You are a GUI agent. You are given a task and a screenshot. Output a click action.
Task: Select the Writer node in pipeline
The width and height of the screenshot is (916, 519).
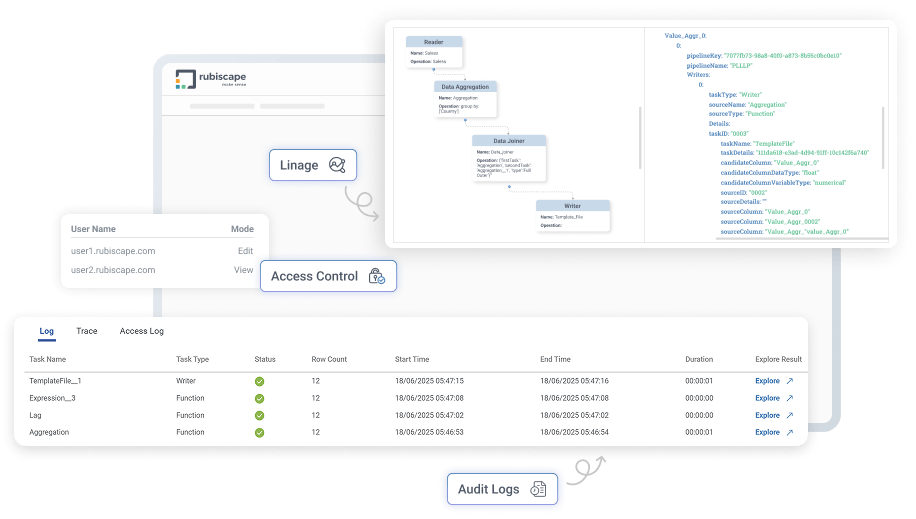point(572,215)
